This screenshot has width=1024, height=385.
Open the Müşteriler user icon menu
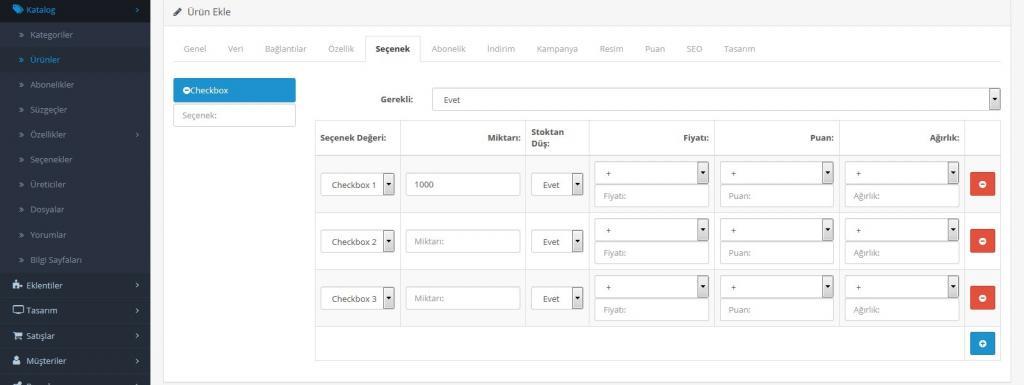tap(18, 360)
